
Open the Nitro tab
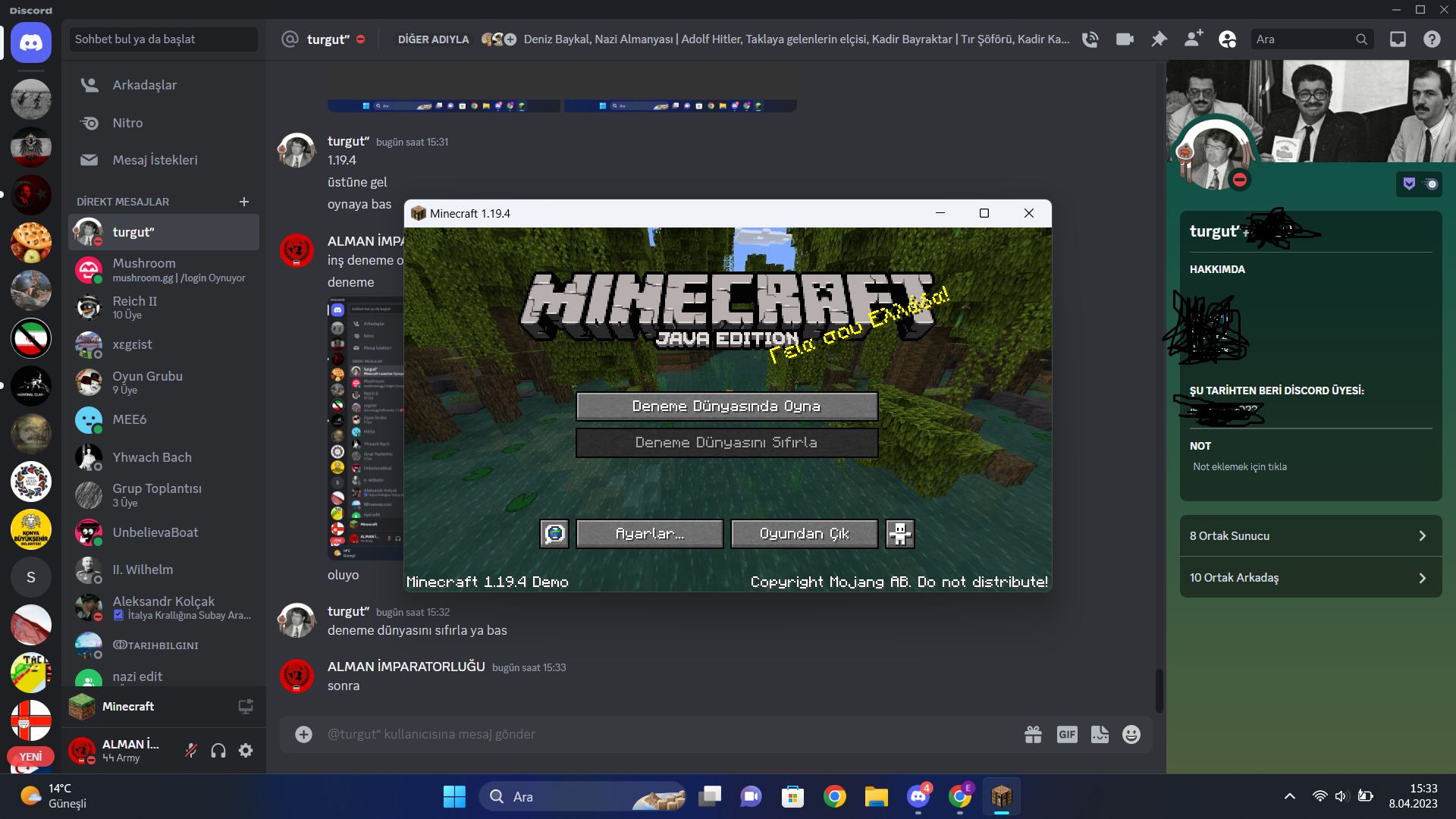164,123
